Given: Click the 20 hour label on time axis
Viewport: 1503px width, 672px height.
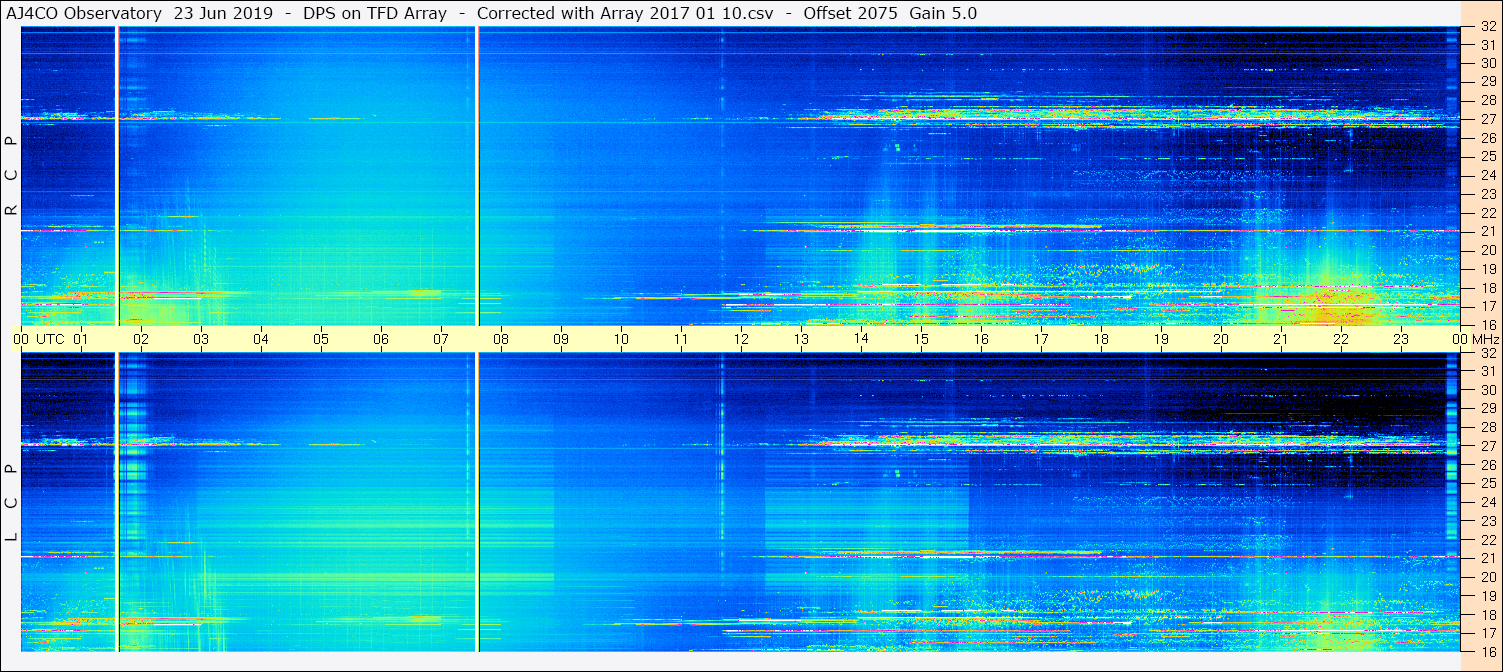Looking at the screenshot, I should pyautogui.click(x=1221, y=339).
